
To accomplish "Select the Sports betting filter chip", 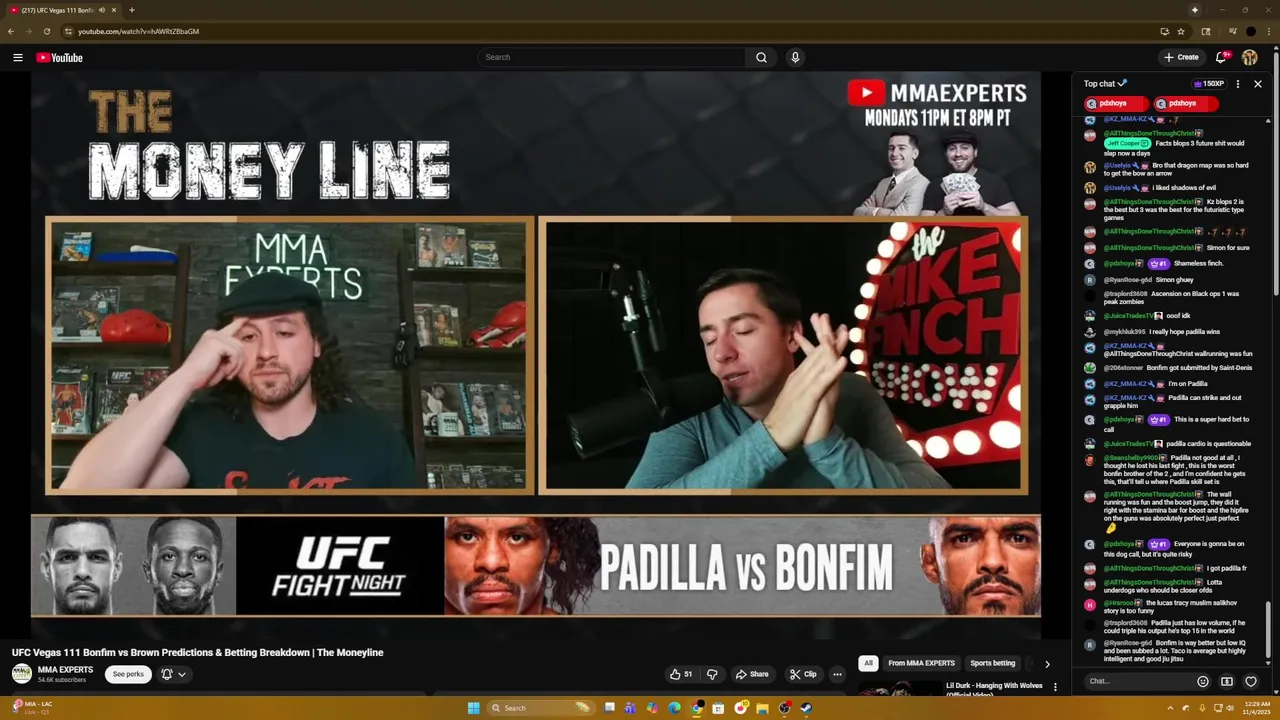I will coord(992,663).
